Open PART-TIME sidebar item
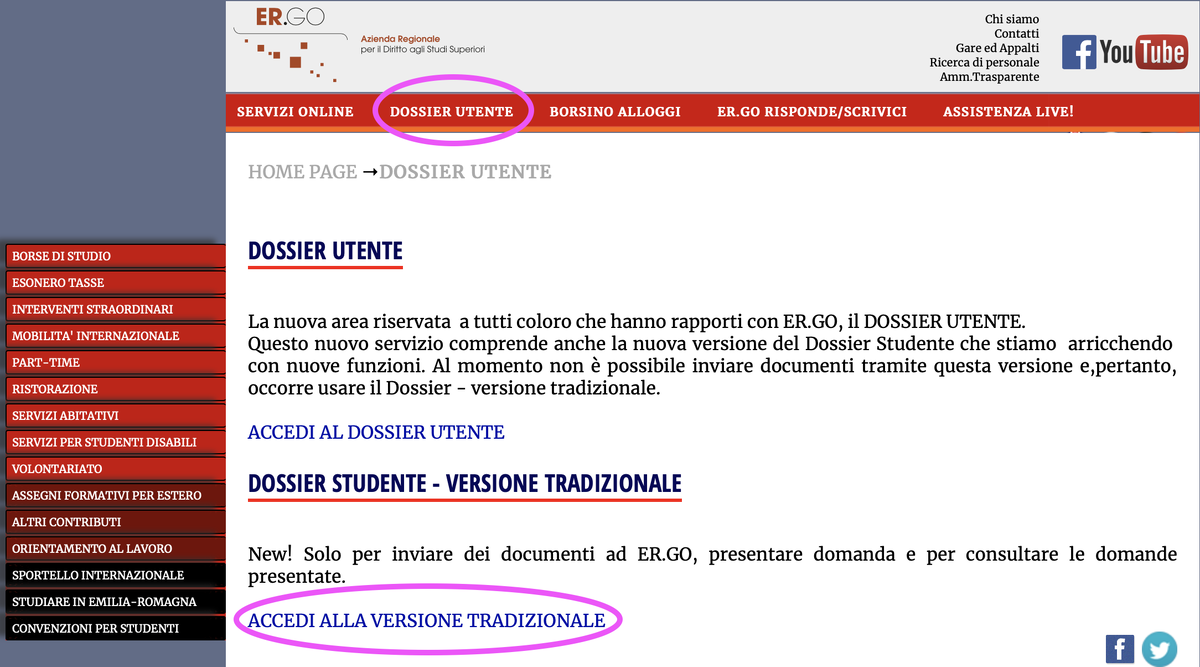Screen dimensions: 1200x667 click(x=115, y=363)
